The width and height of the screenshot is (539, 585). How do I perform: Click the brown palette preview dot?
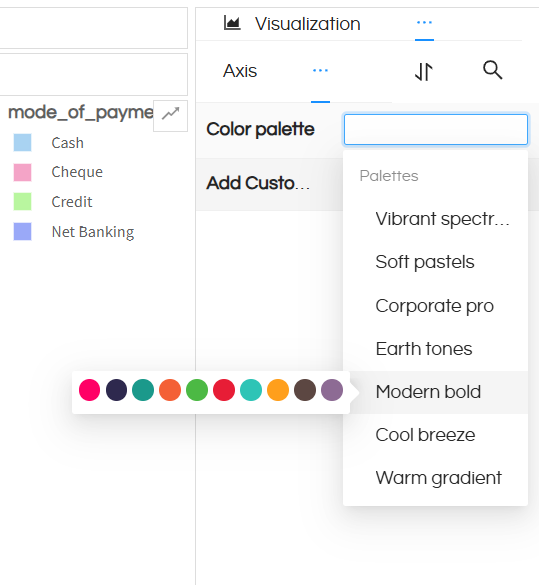pos(305,390)
